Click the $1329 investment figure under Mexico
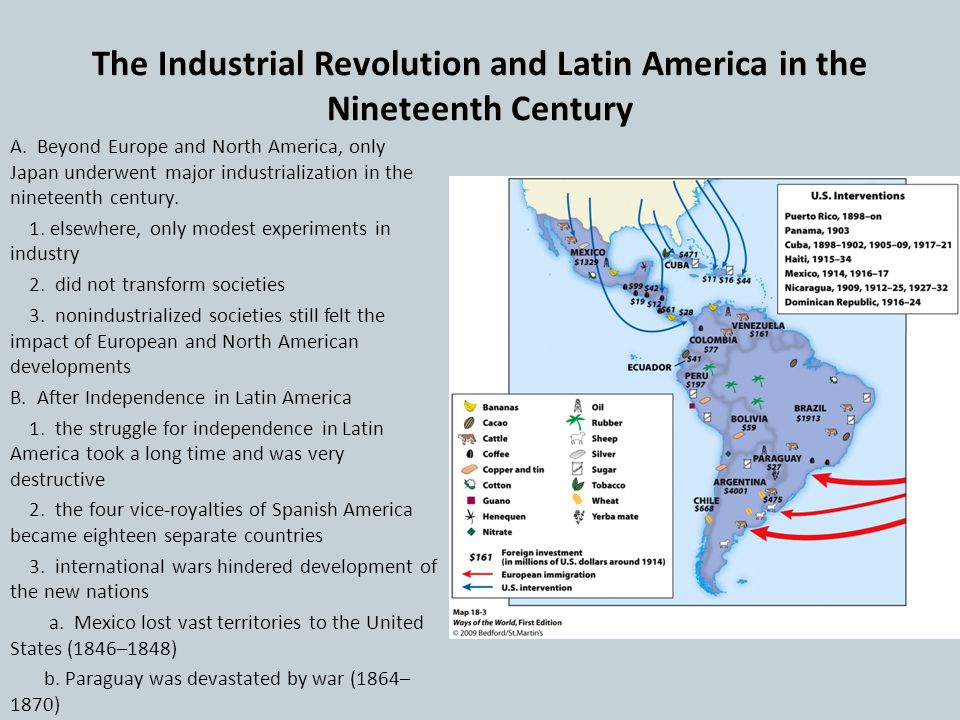Viewport: 960px width, 720px height. [x=586, y=262]
